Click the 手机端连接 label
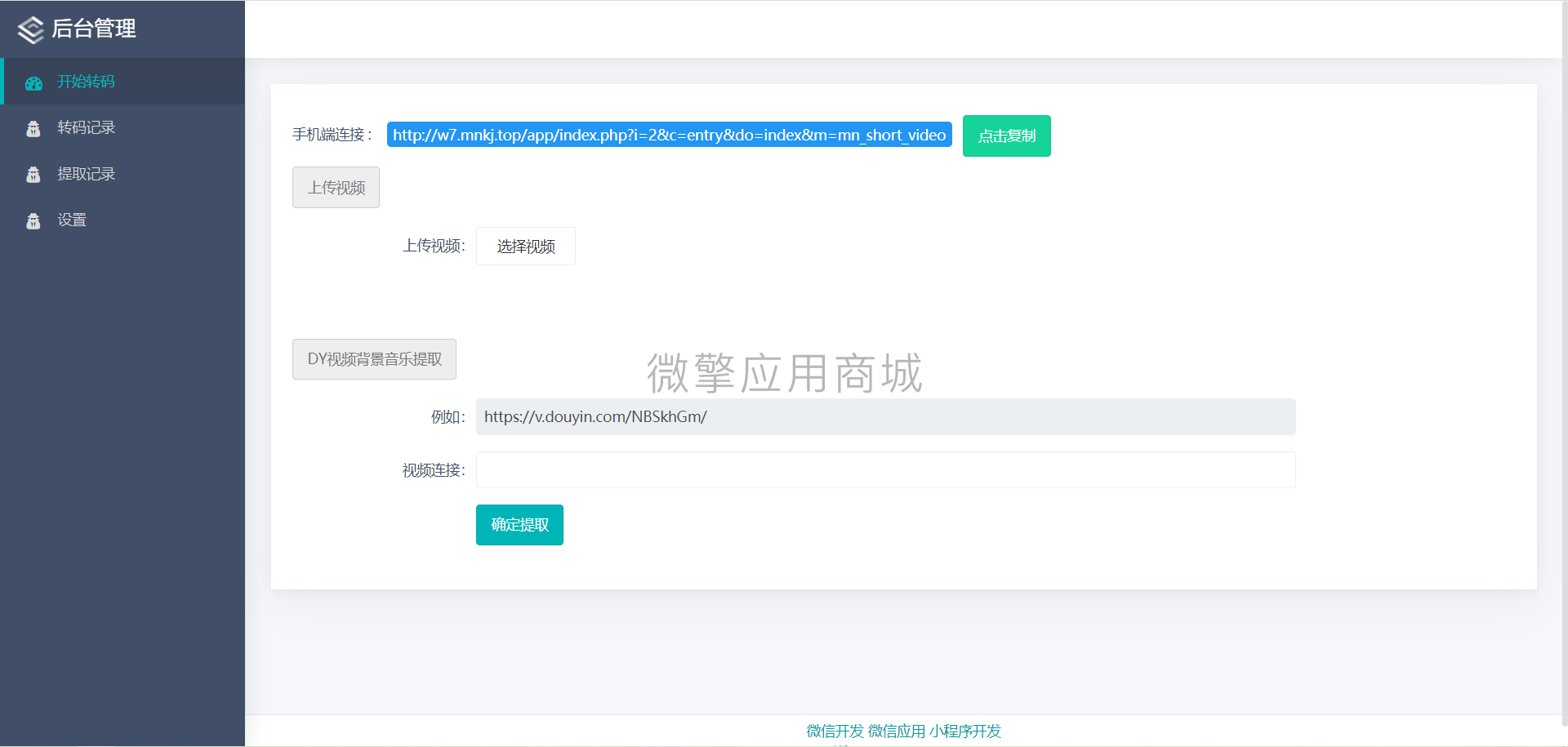The width and height of the screenshot is (1568, 747). pos(332,135)
